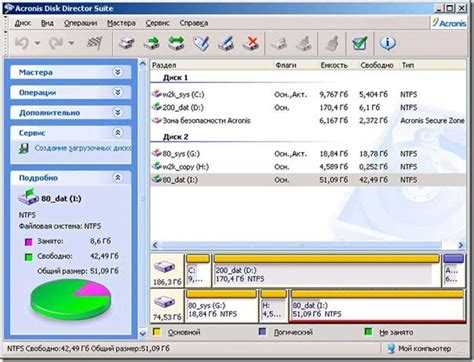Select the 200_dat (D:) partition row

point(308,107)
